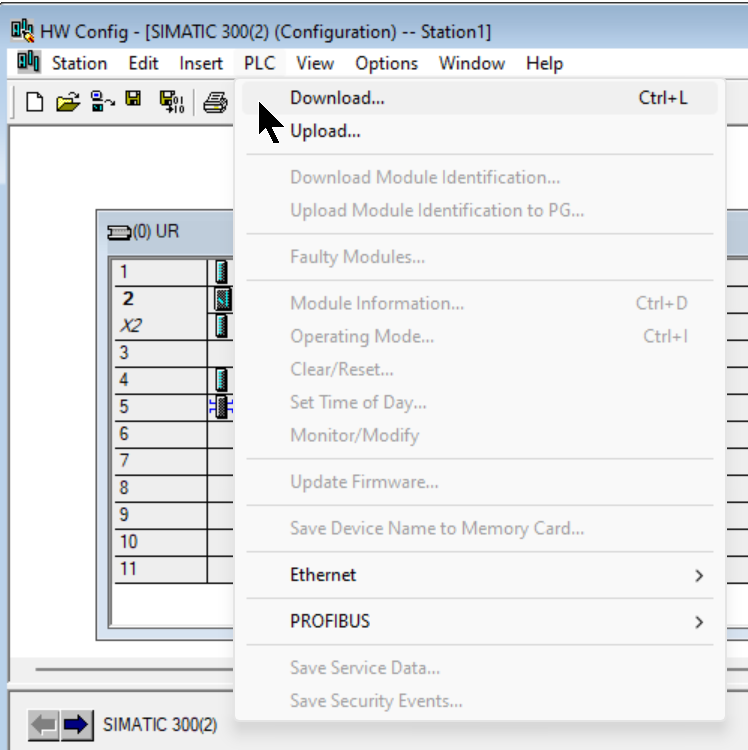Screen dimensions: 748x750
Task: Click disabled Monitor/Modify entry
Action: 480,435
